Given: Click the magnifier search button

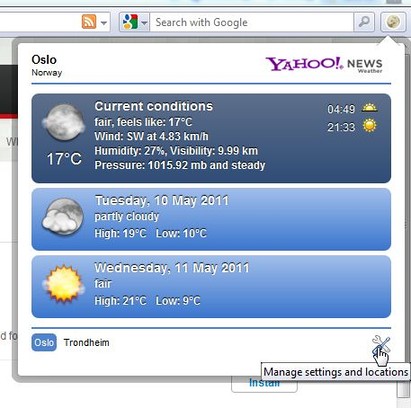Looking at the screenshot, I should coord(364,22).
